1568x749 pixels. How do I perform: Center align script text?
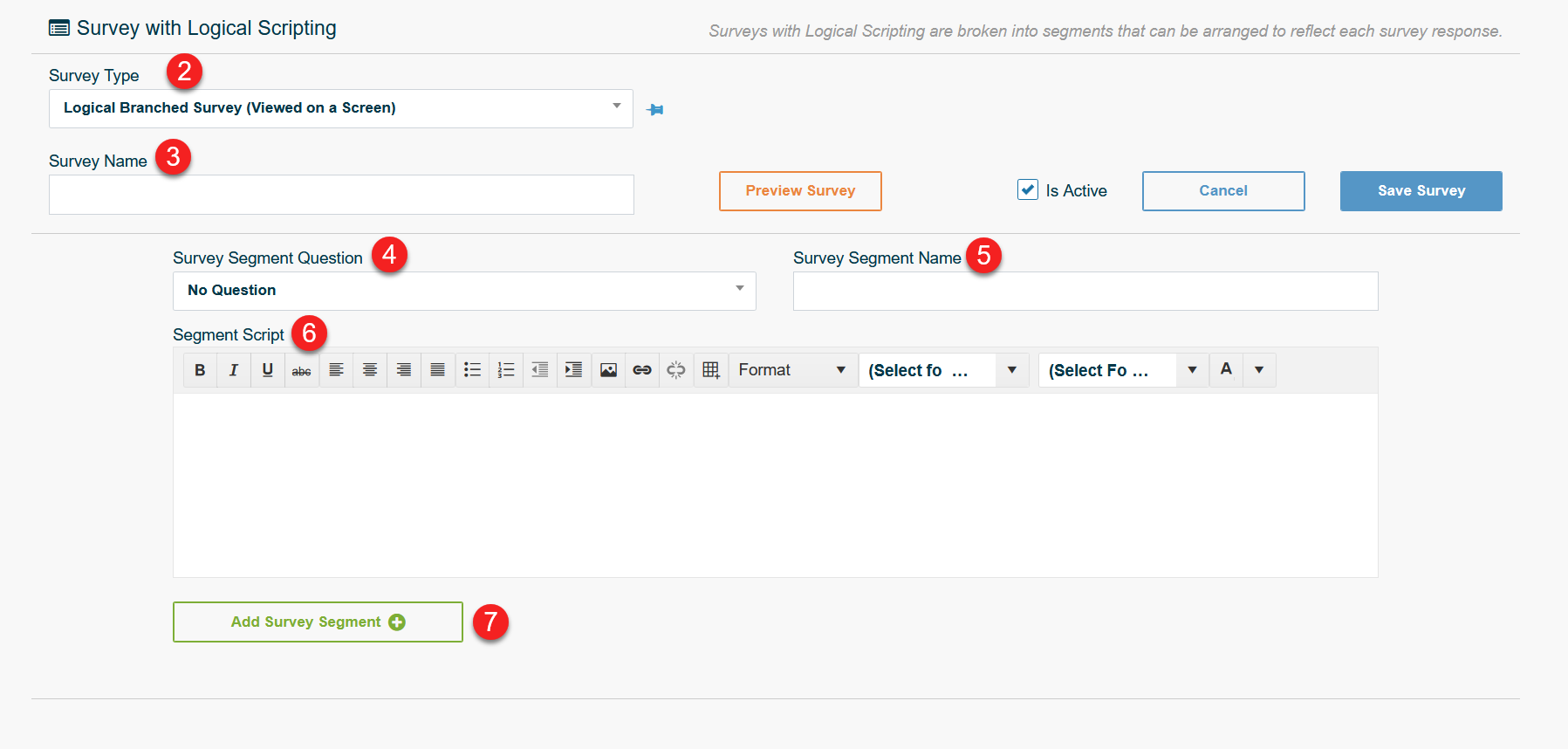[x=370, y=370]
